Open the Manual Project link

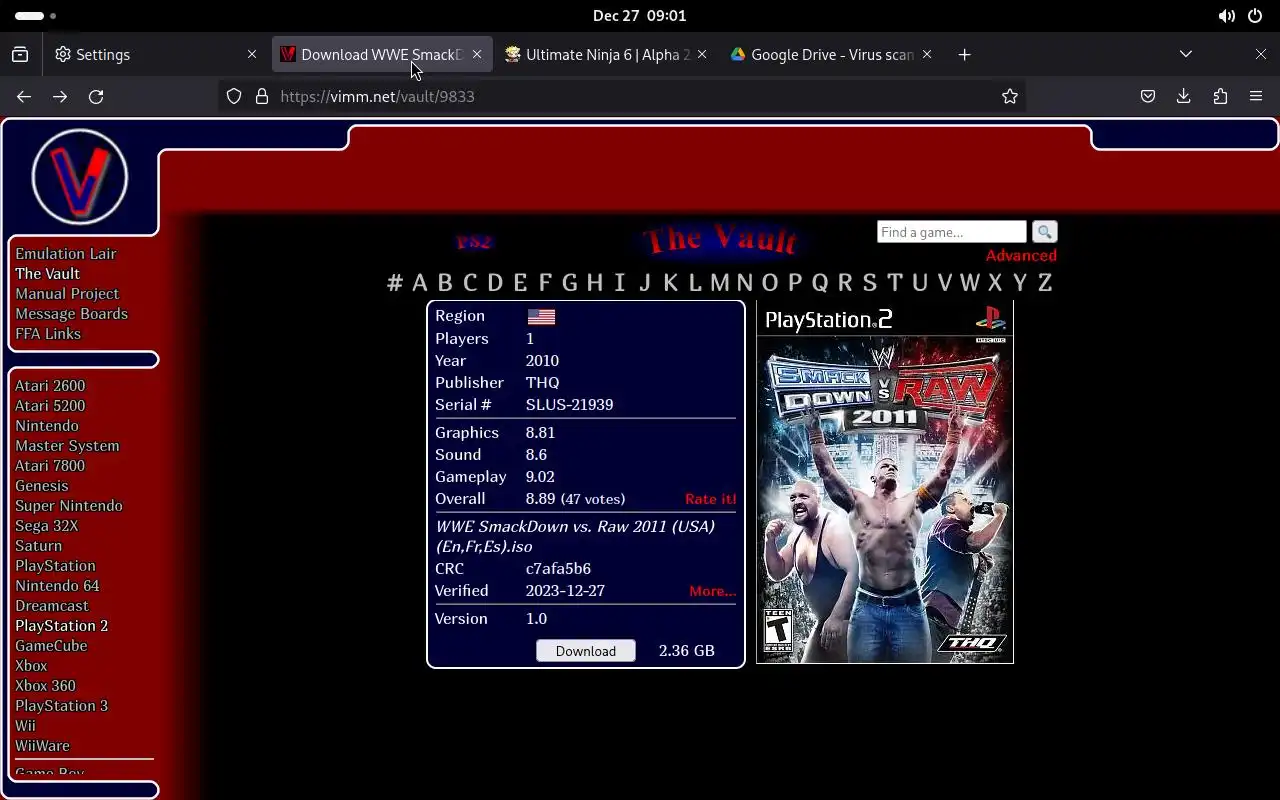(x=67, y=294)
